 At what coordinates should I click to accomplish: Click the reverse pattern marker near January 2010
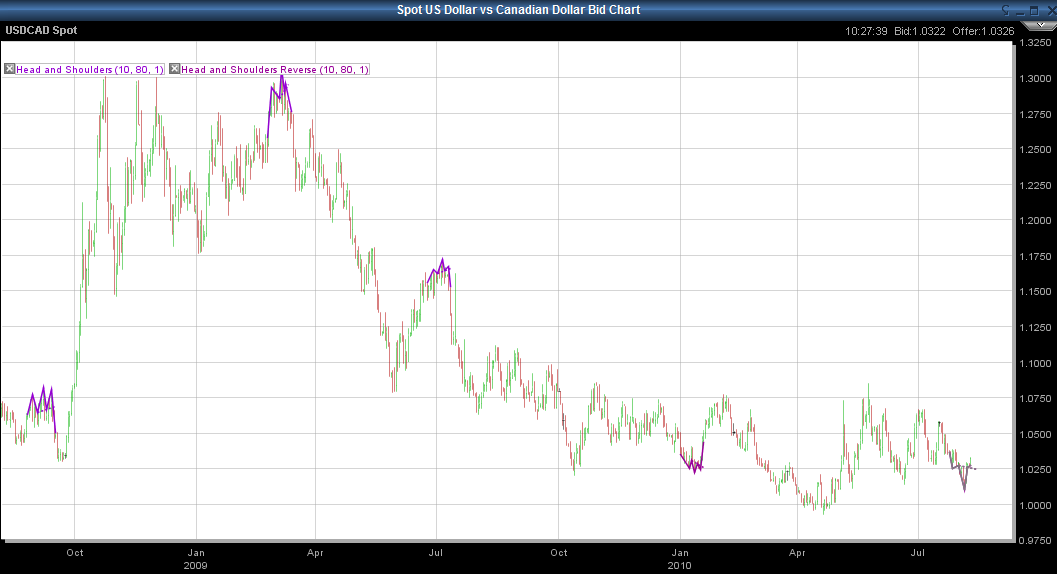tap(692, 459)
